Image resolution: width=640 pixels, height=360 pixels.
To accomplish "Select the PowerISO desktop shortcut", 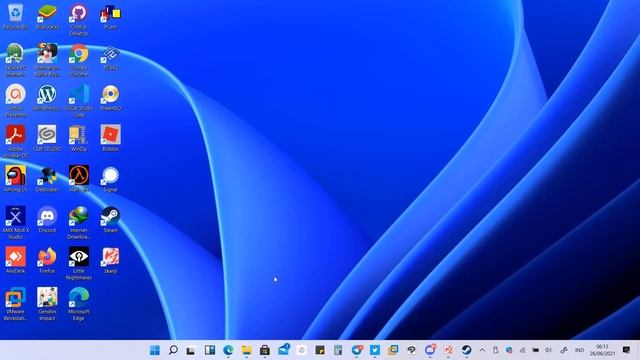I will coord(111,97).
